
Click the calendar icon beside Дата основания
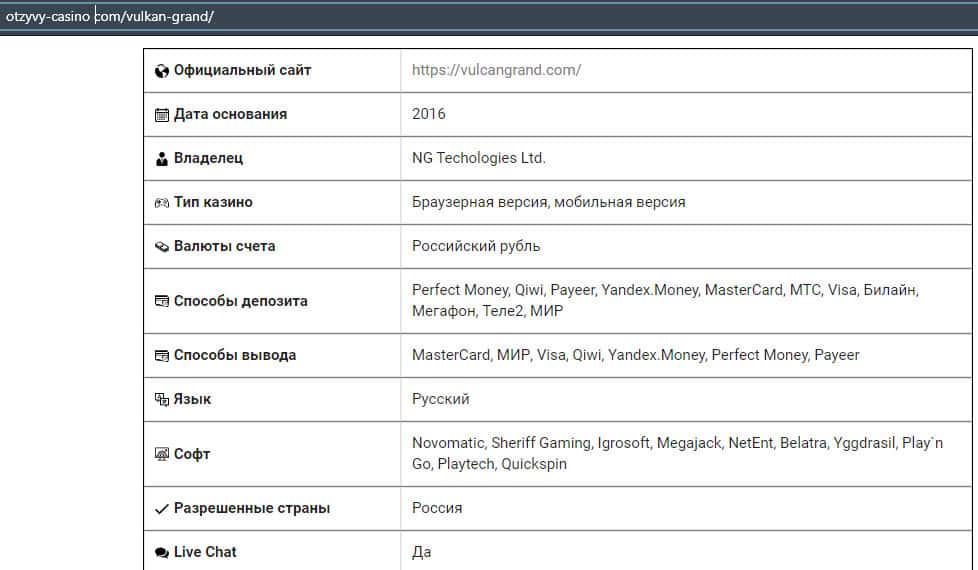pos(162,115)
